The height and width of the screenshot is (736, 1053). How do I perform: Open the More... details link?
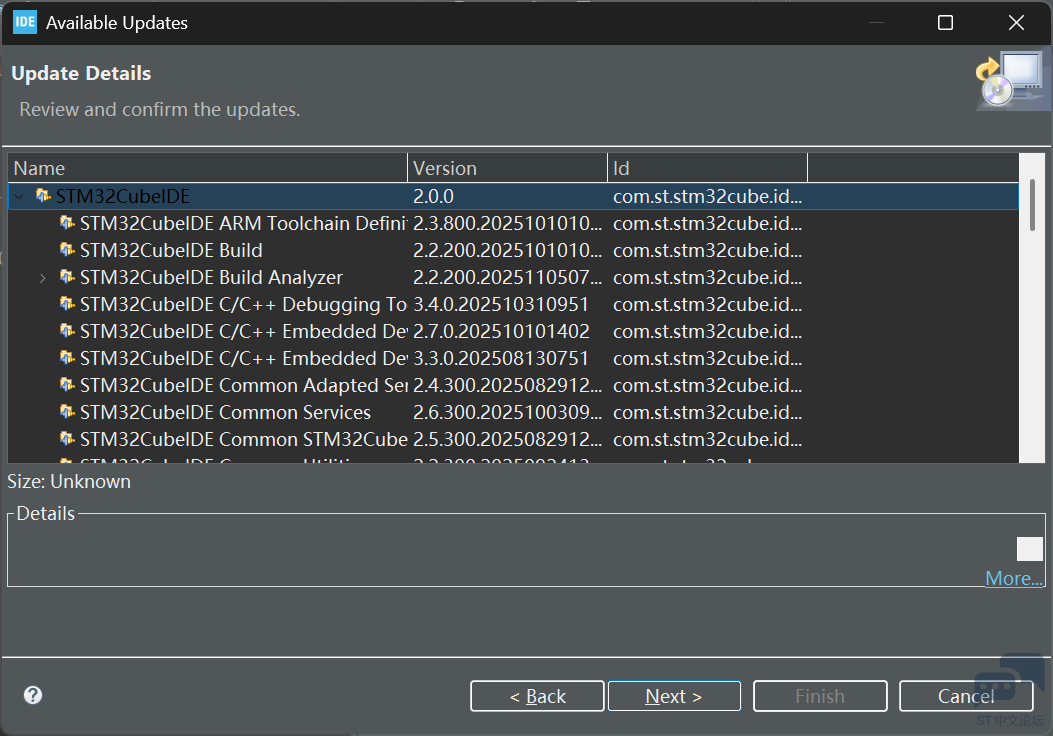click(x=1013, y=578)
